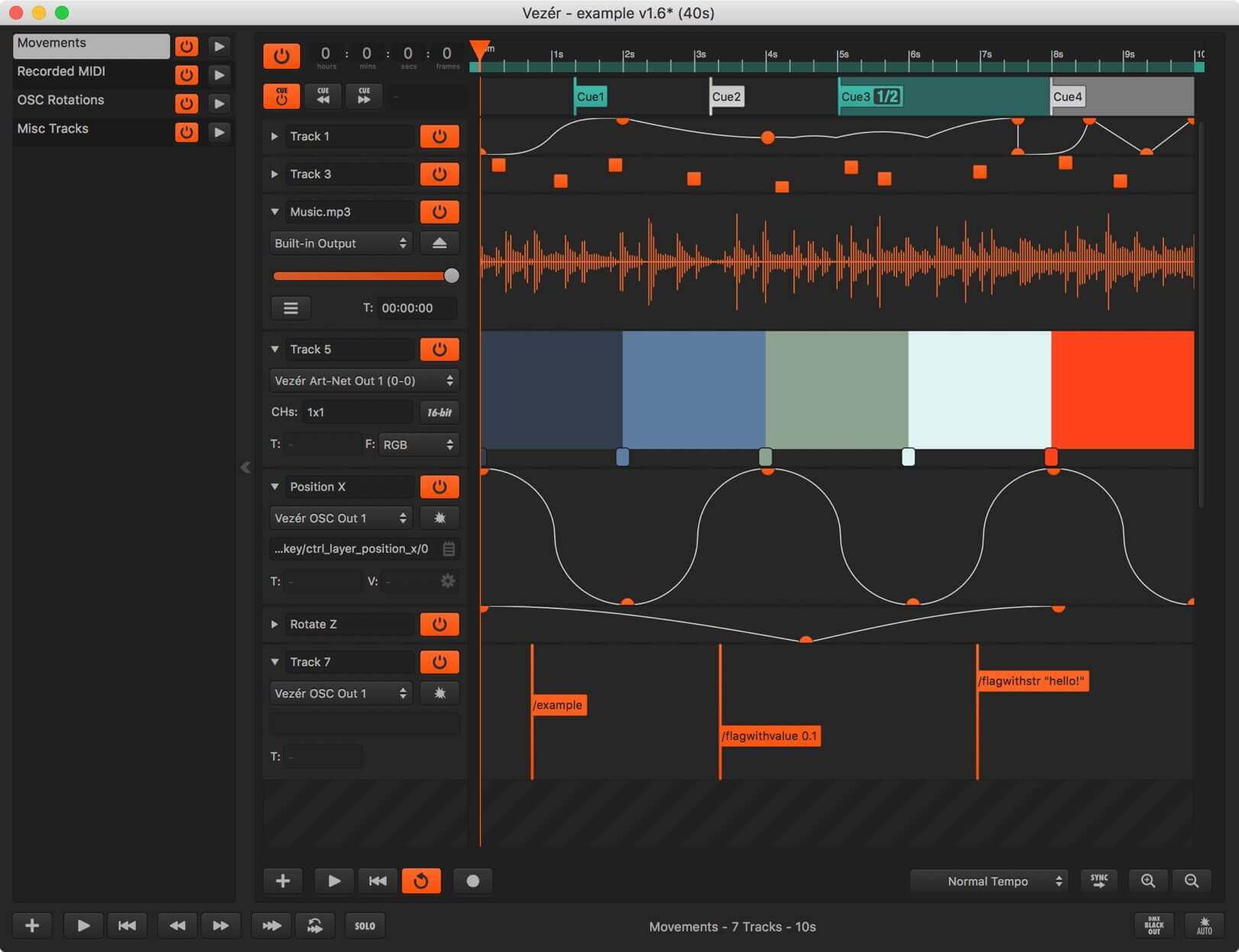Open the hamburger menu under Music.mp3

(x=291, y=308)
